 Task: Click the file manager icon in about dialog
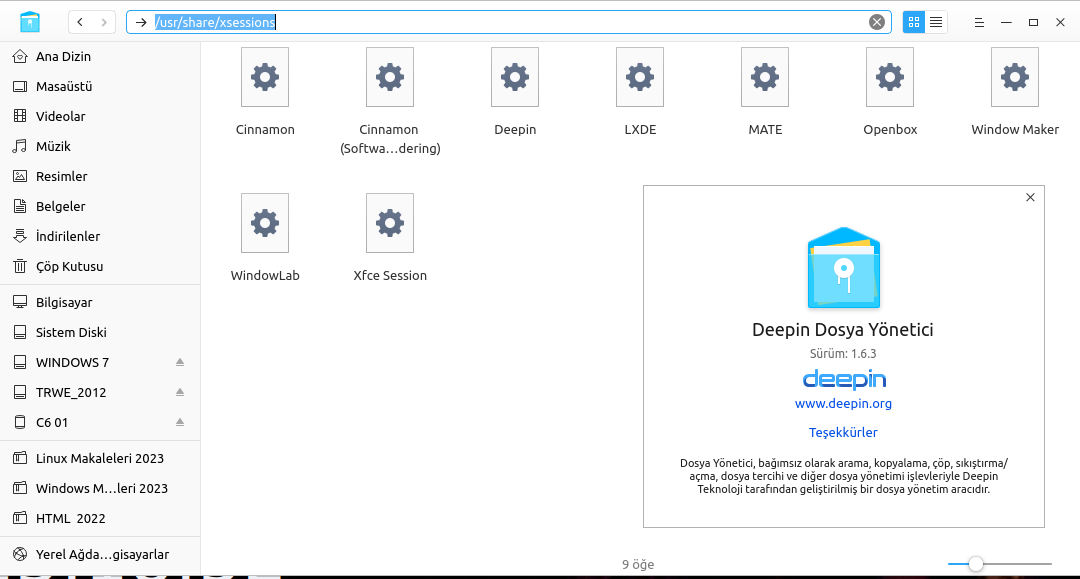pyautogui.click(x=844, y=268)
